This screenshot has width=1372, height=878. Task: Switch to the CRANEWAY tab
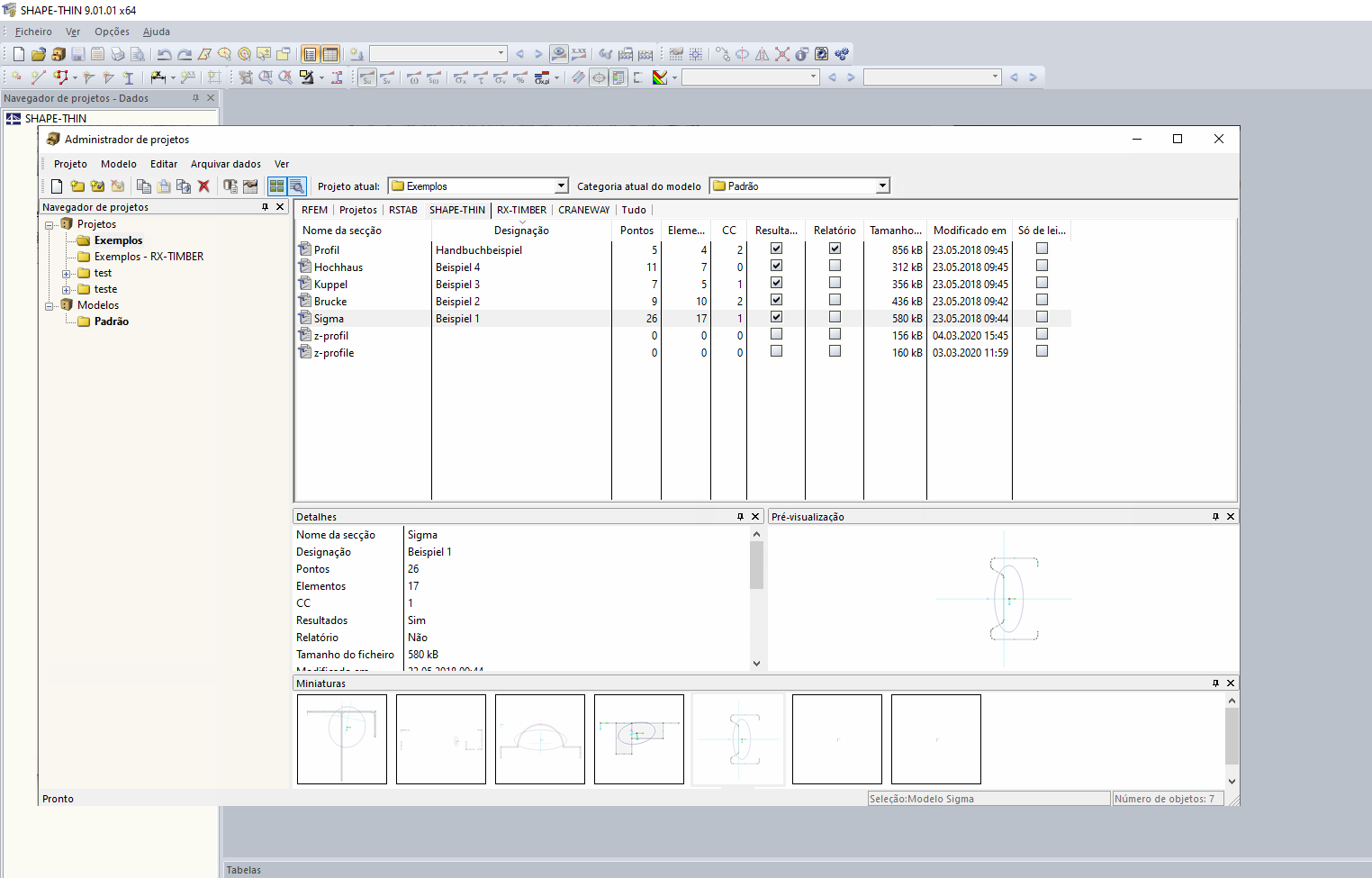click(584, 210)
